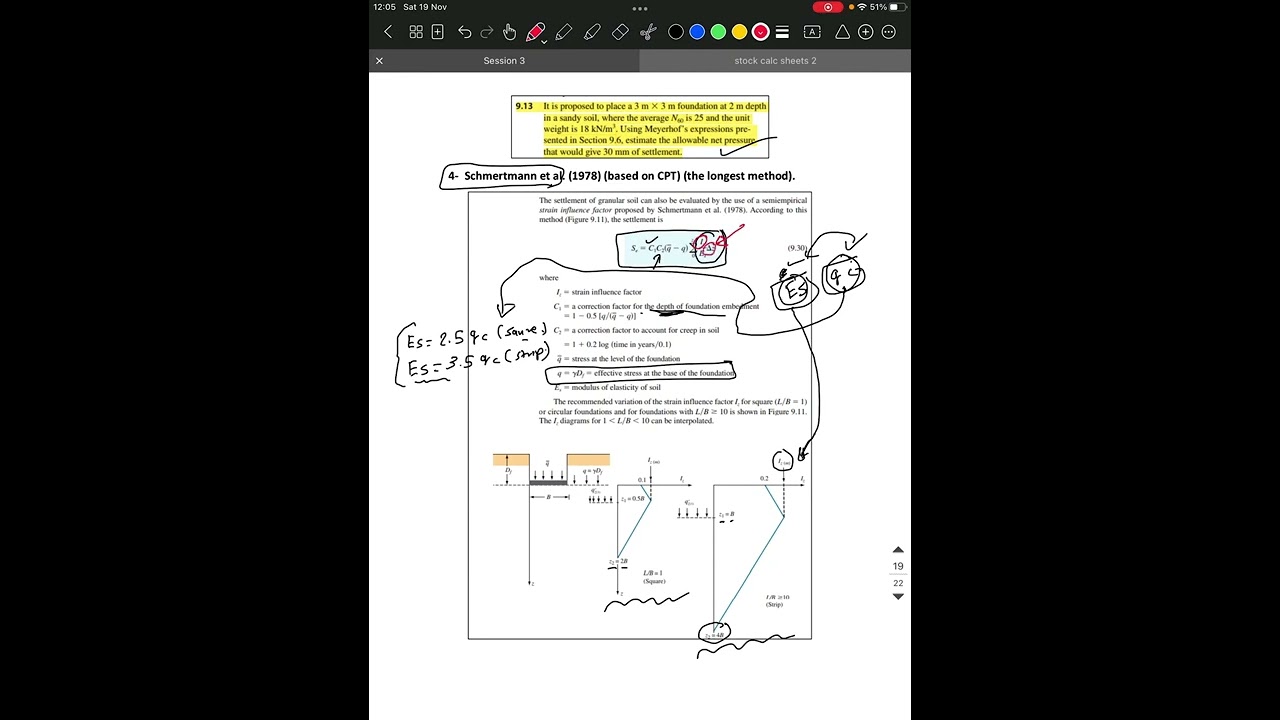Viewport: 1280px width, 720px height.
Task: Open the red color dropdown swatch
Action: click(761, 32)
